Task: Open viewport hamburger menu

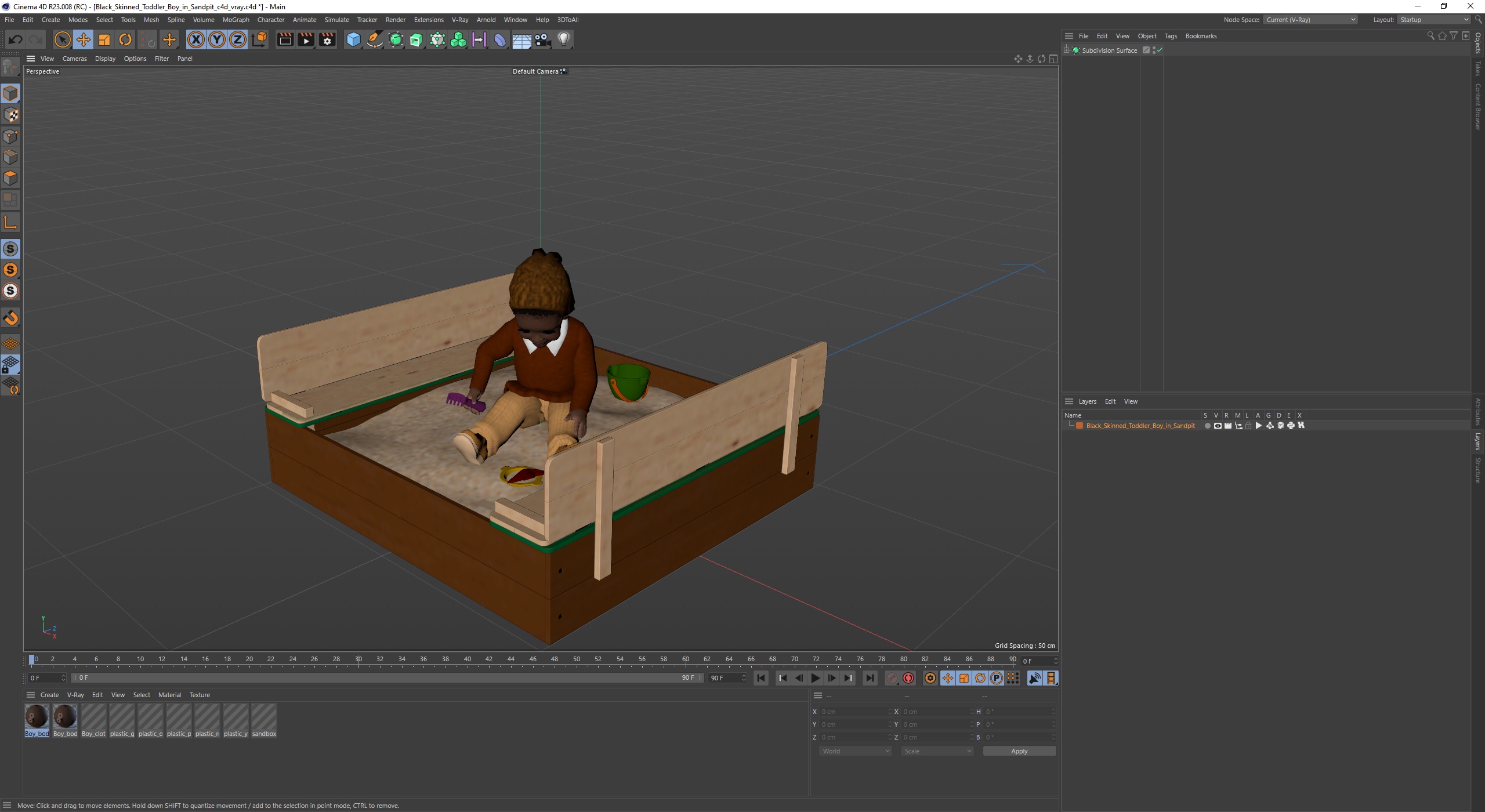Action: (31, 59)
